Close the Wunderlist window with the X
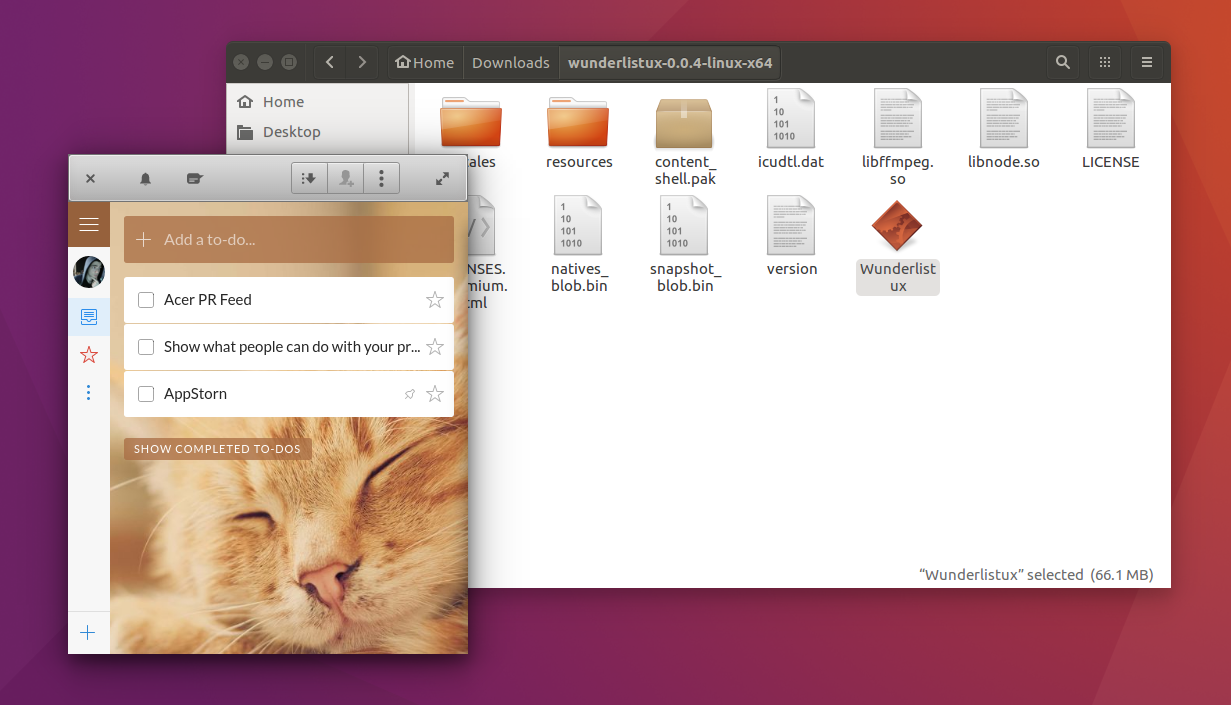The height and width of the screenshot is (705, 1231). click(x=90, y=178)
